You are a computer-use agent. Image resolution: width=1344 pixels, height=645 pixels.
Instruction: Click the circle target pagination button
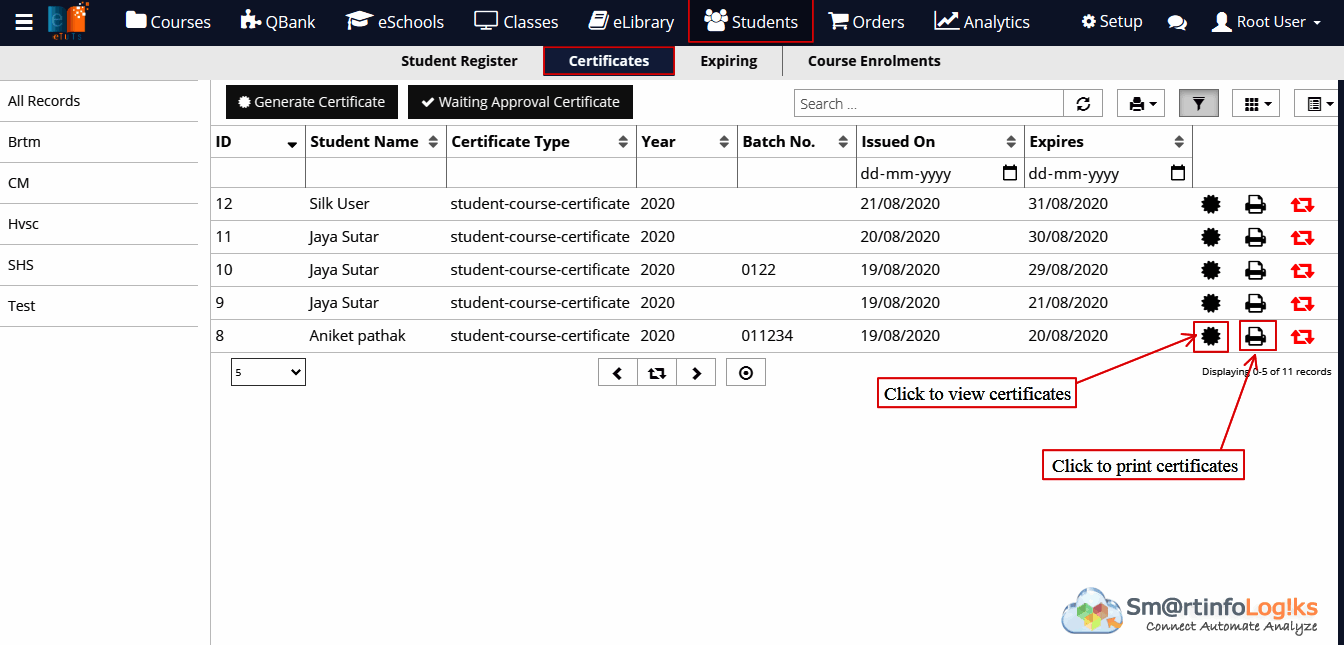(x=746, y=373)
